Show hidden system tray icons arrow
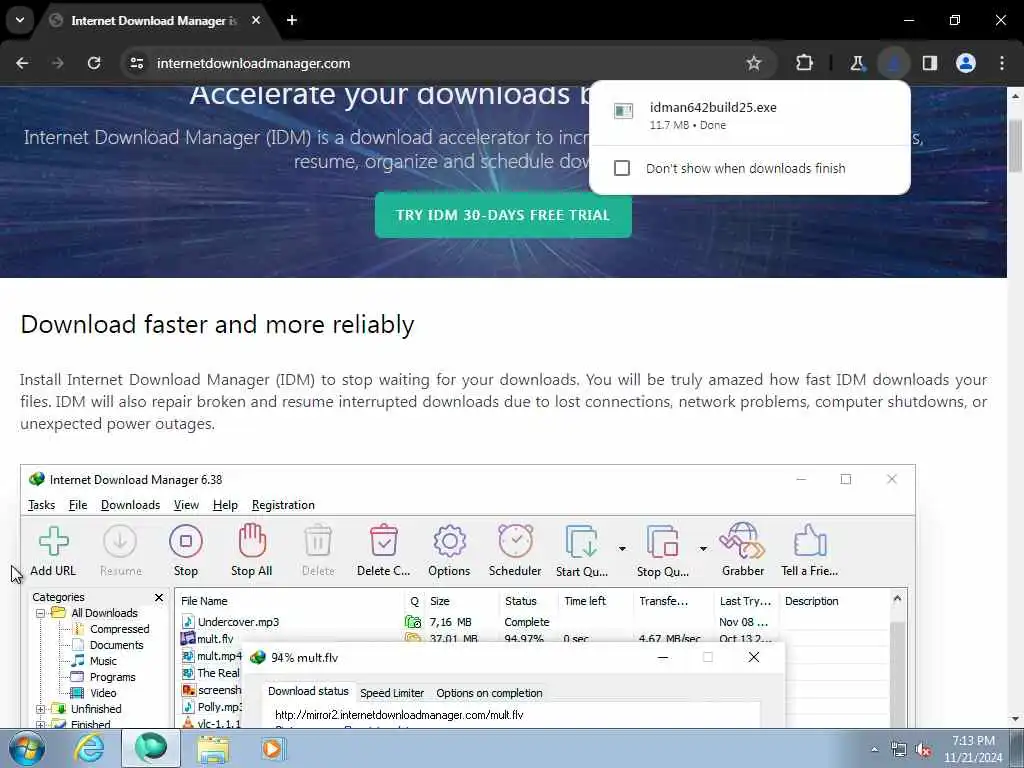 click(874, 750)
